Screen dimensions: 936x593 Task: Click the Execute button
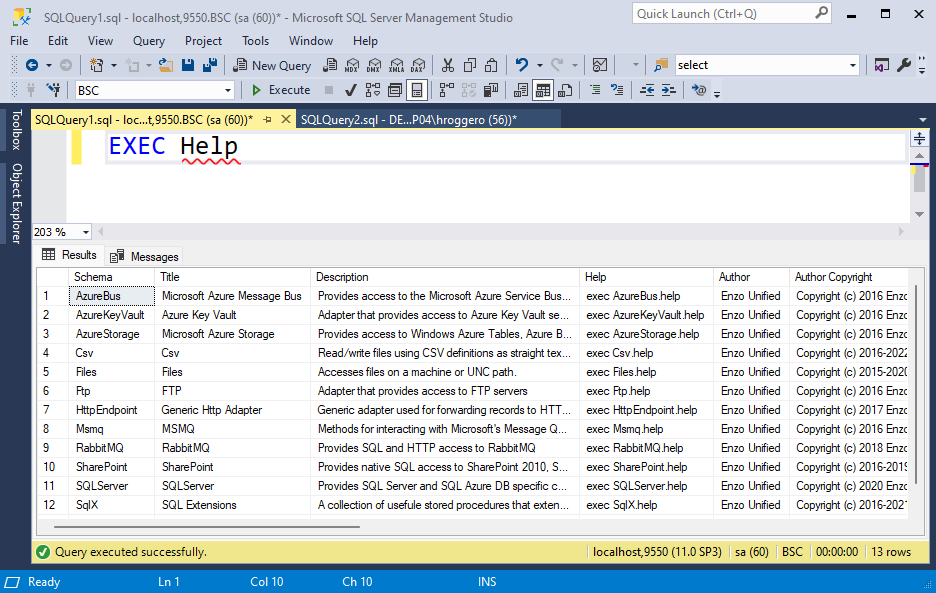click(x=281, y=90)
